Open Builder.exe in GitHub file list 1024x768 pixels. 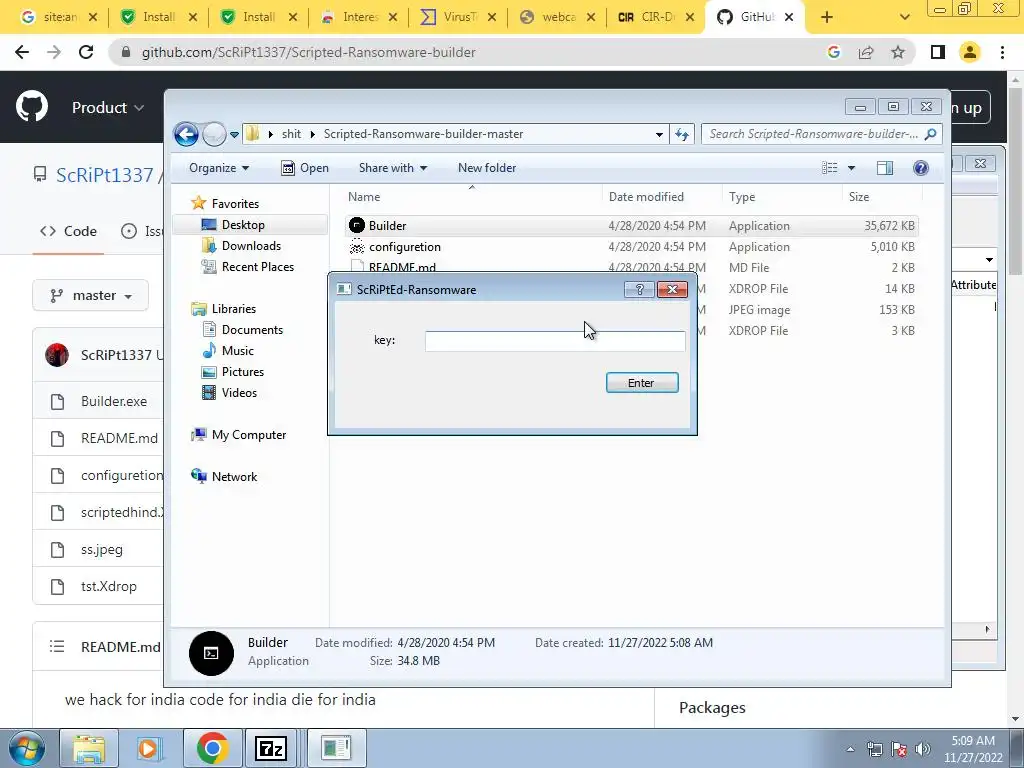(114, 401)
